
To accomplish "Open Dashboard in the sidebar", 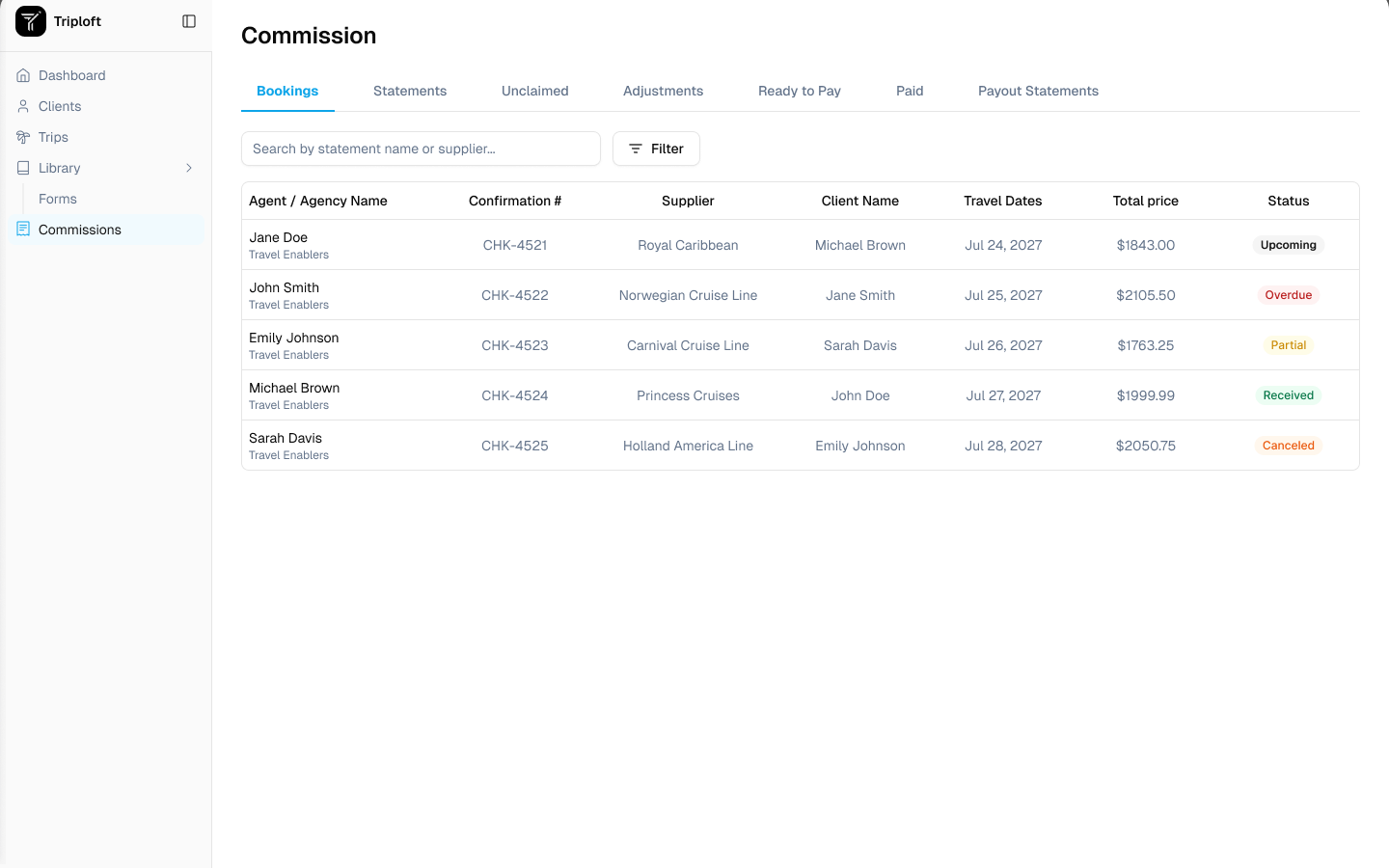I will point(106,75).
